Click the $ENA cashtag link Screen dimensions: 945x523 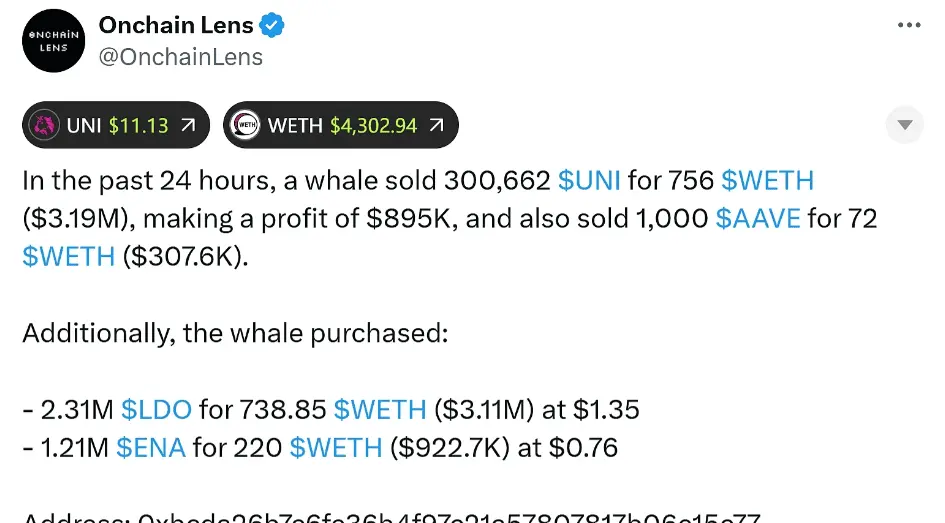(151, 448)
